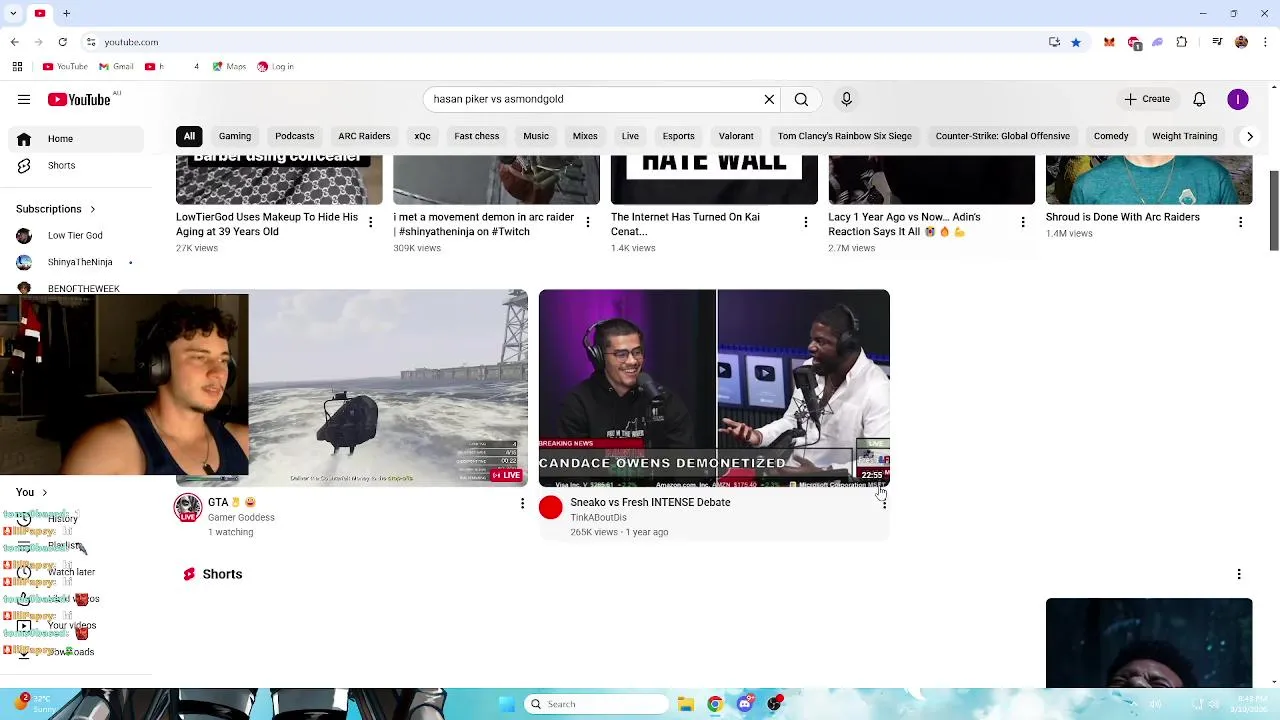The image size is (1280, 720).
Task: Open the purple account avatar menu
Action: (1238, 99)
